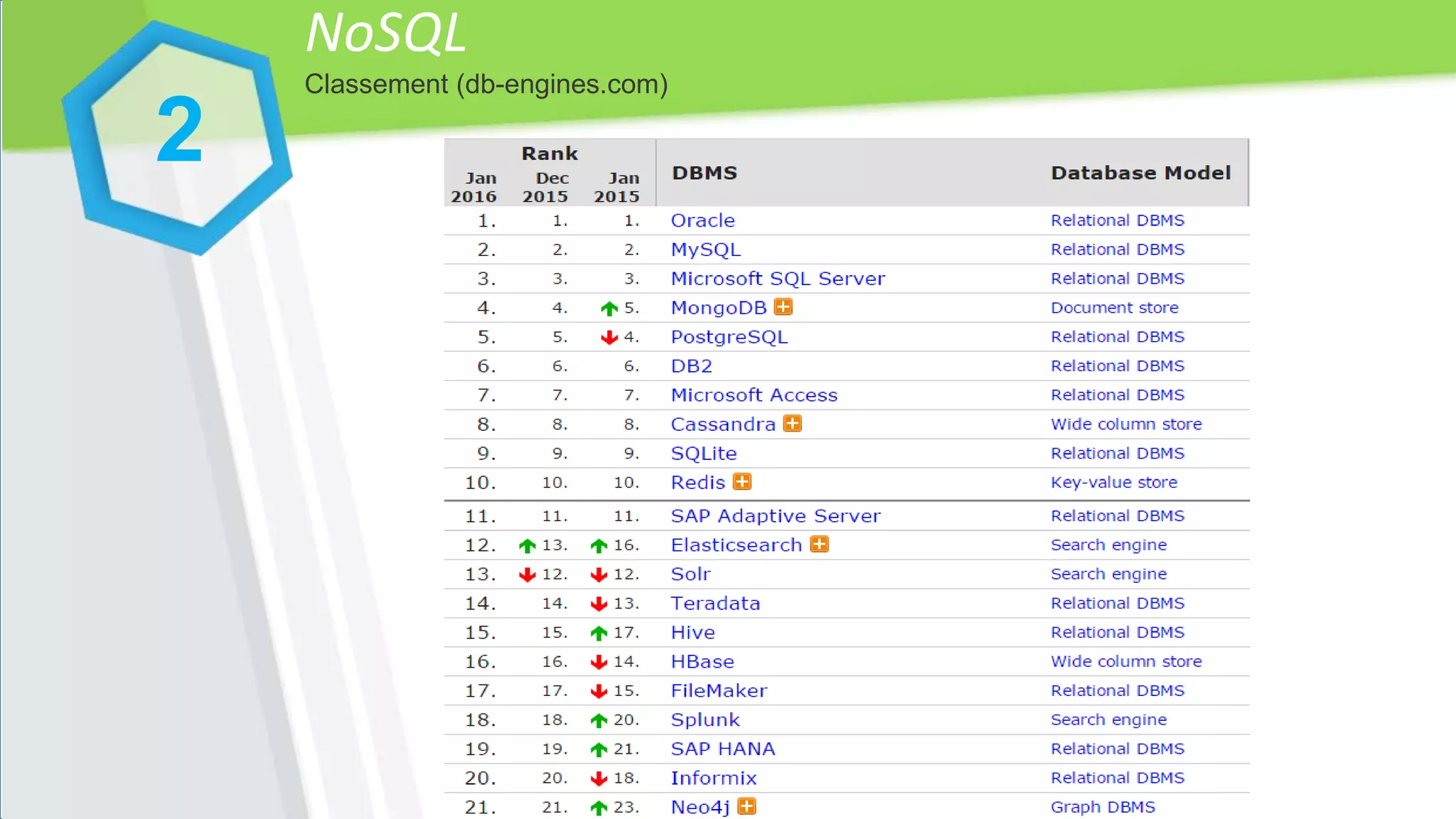The image size is (1456, 819).
Task: Click the DBMS column header
Action: [705, 173]
